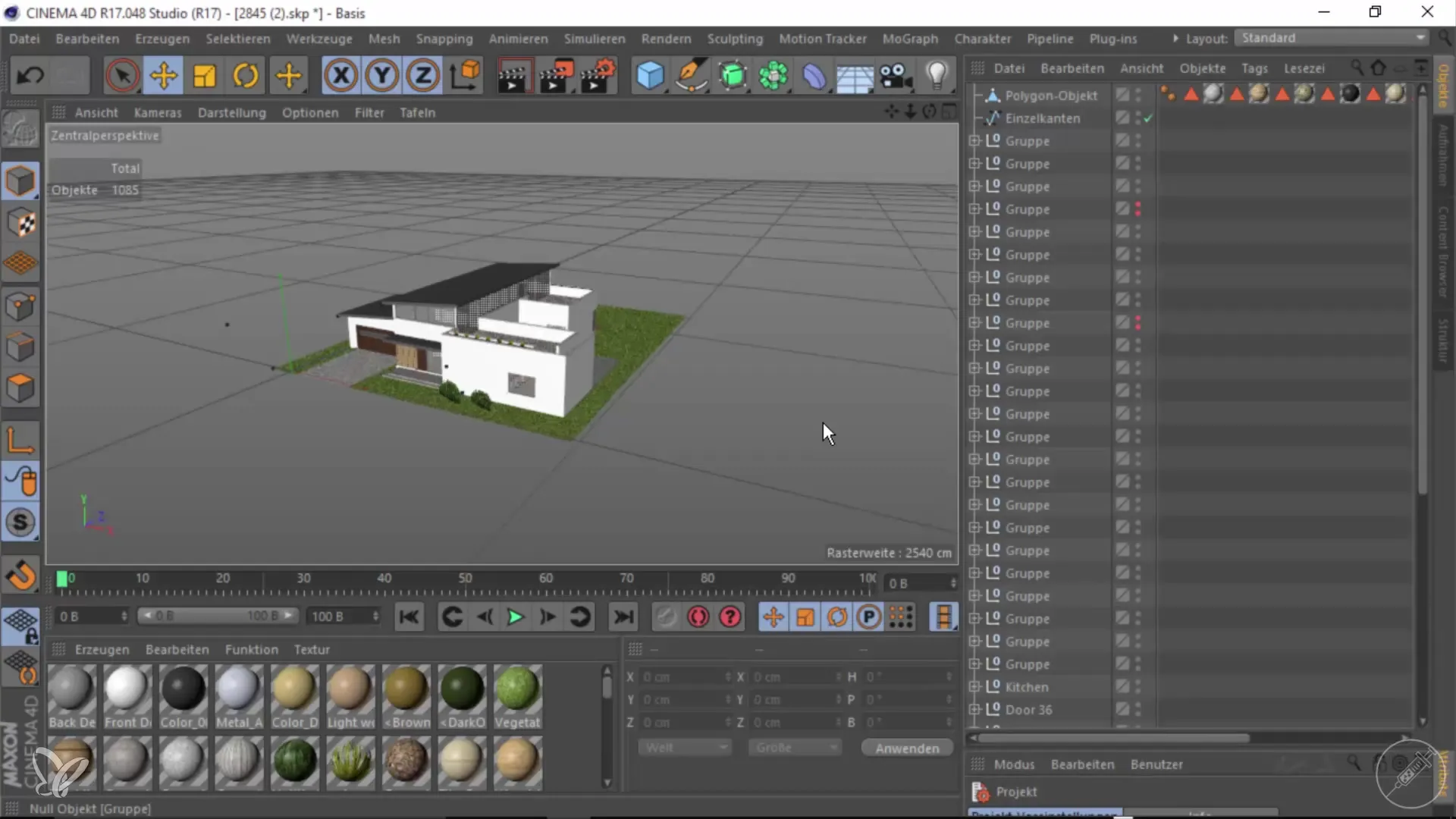Jump to animation end
Viewport: 1456px width, 819px height.
pyautogui.click(x=623, y=617)
